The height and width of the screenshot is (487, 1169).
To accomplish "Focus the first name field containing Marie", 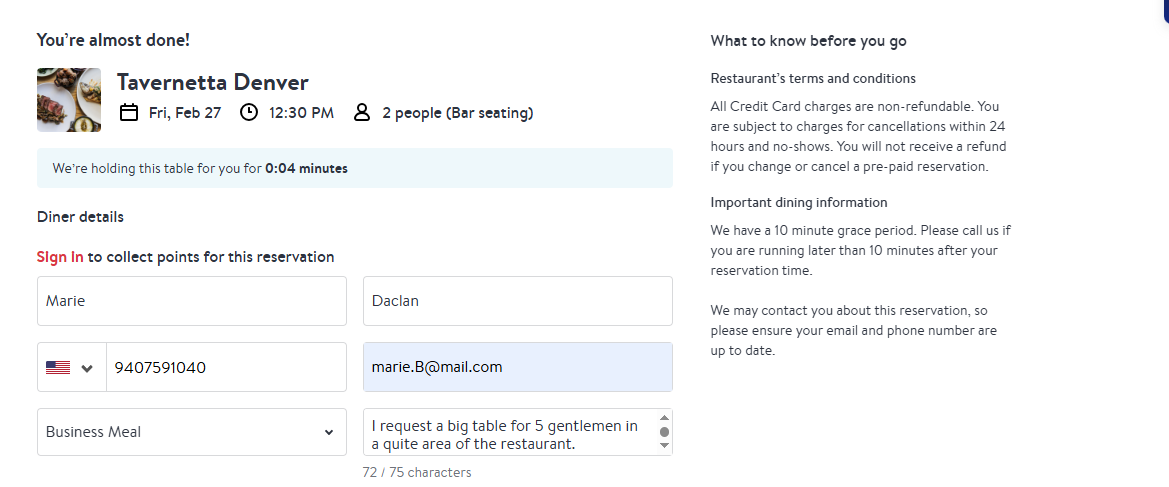I will [192, 301].
